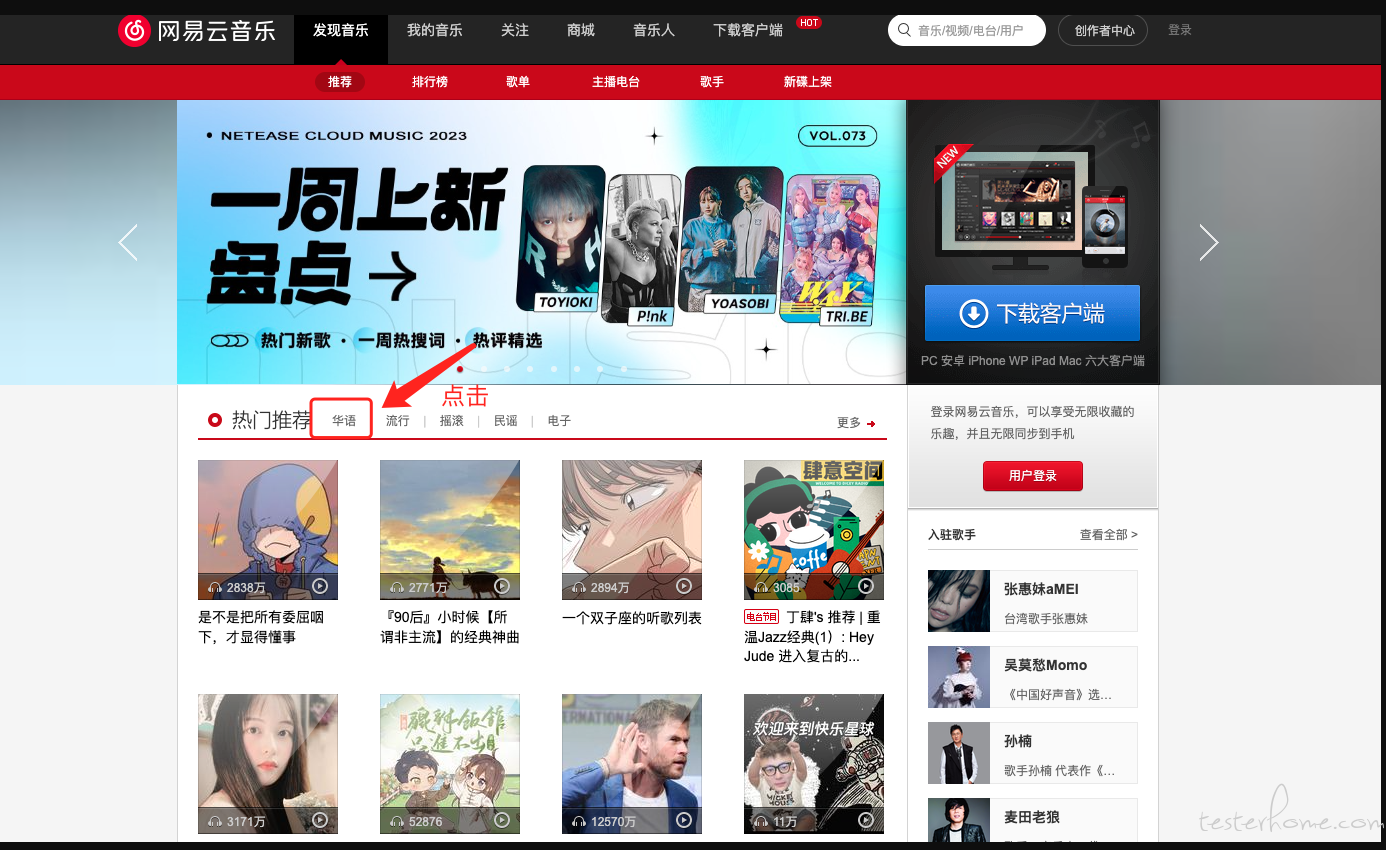This screenshot has width=1386, height=850.
Task: Click the red 用户登录 button
Action: pos(1033,476)
